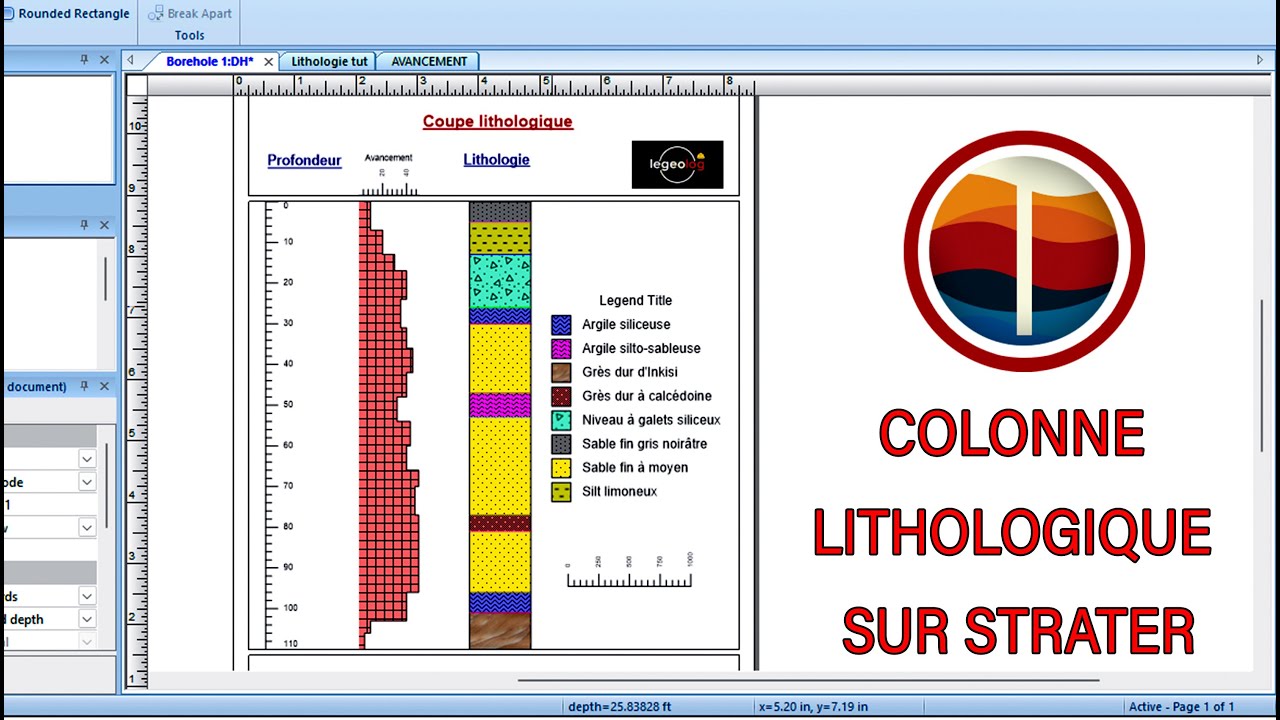
Task: Open the dropdown in the 'ds' row
Action: [87, 596]
